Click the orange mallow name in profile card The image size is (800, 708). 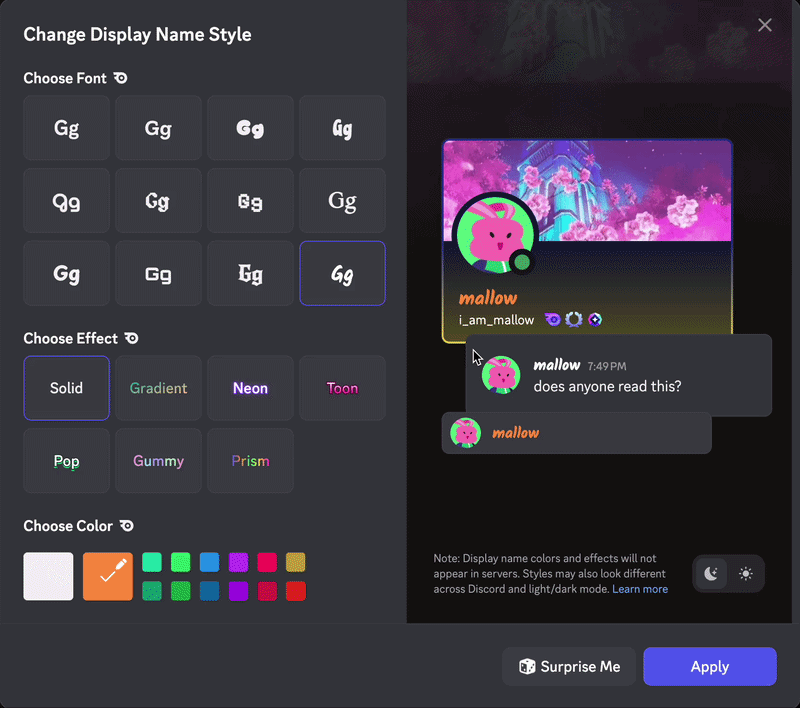[x=488, y=298]
